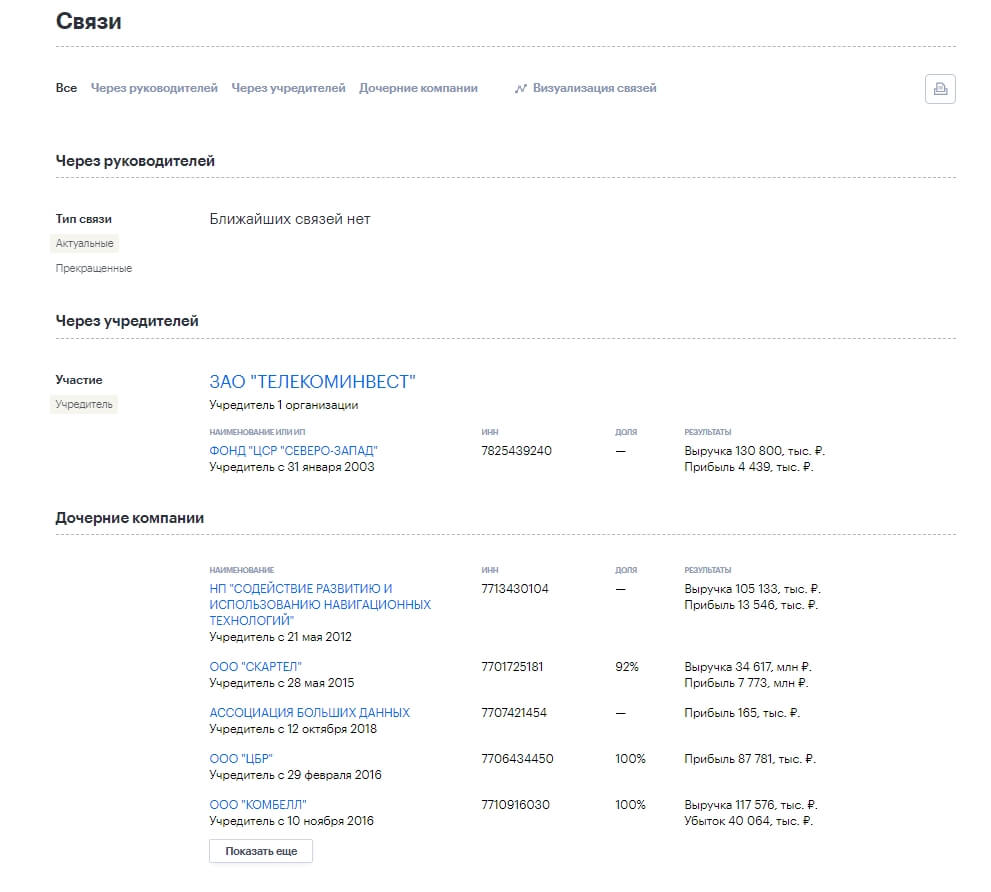Click АССОЦИАЦИЯ БОЛЬШИХ ДАННЫХ link

(x=309, y=713)
